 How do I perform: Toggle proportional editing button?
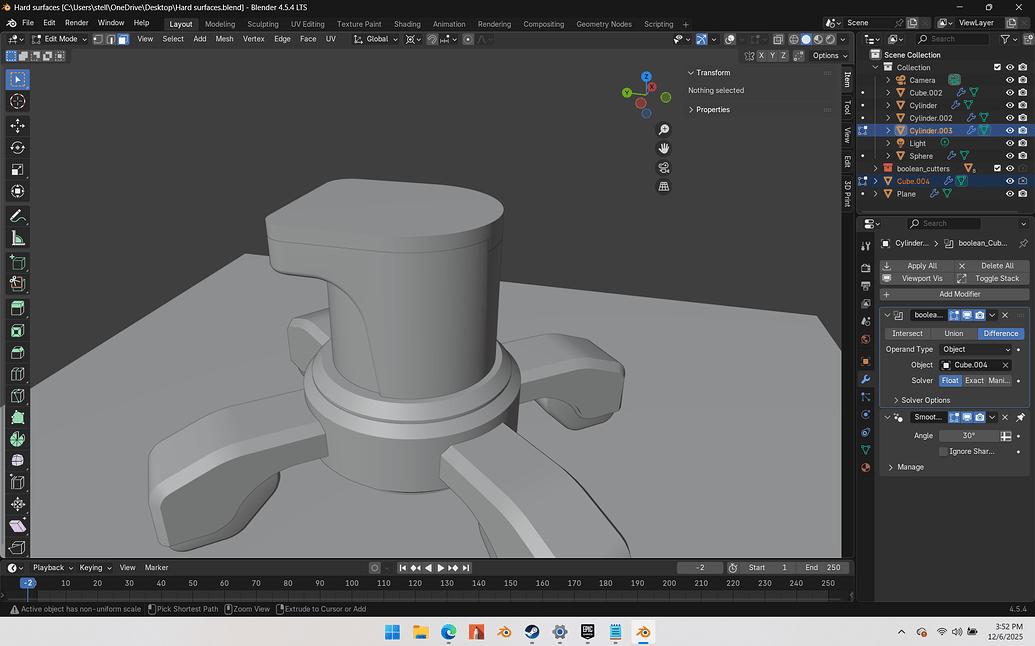click(468, 40)
